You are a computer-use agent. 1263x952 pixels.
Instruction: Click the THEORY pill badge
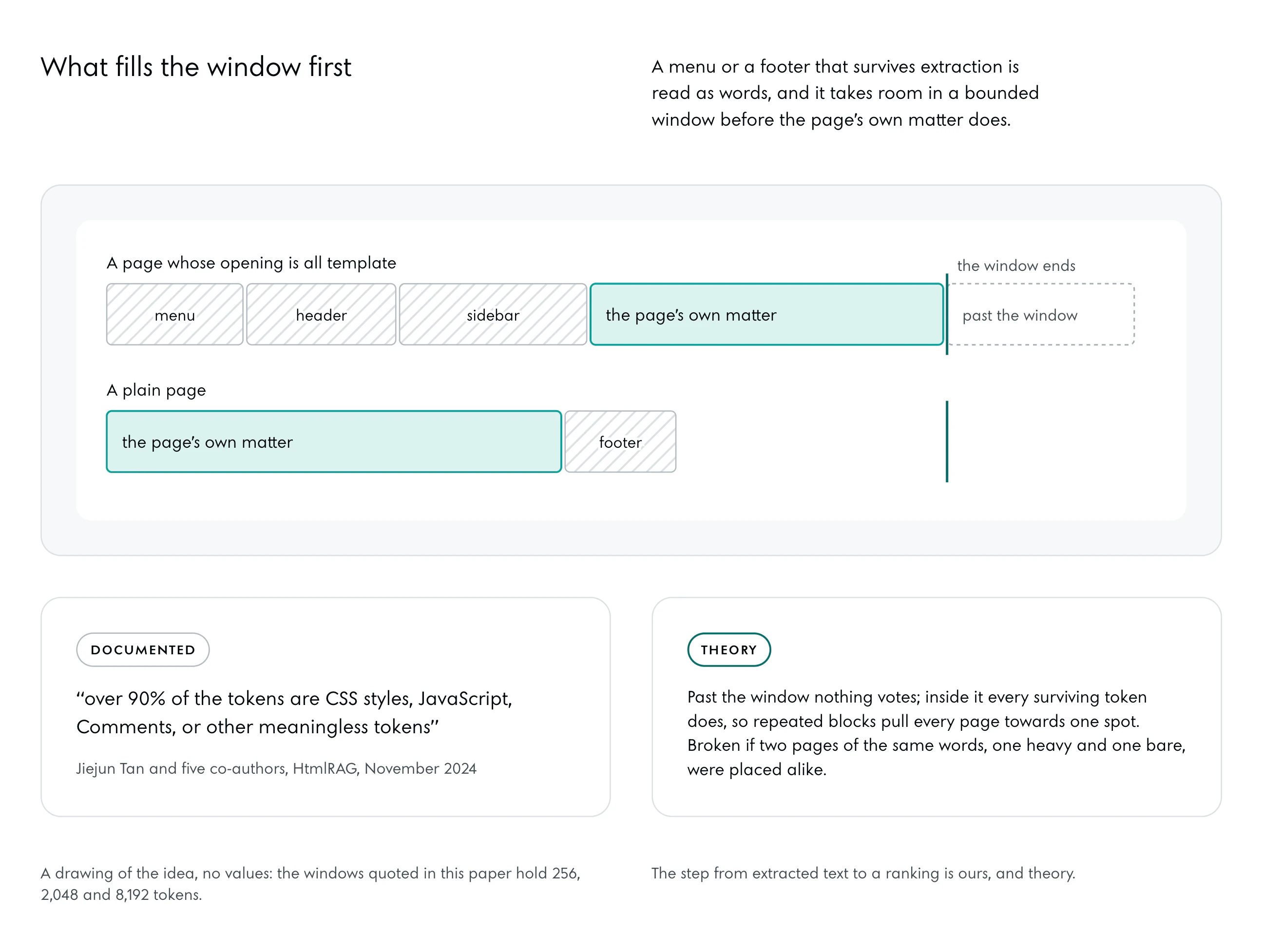click(728, 649)
